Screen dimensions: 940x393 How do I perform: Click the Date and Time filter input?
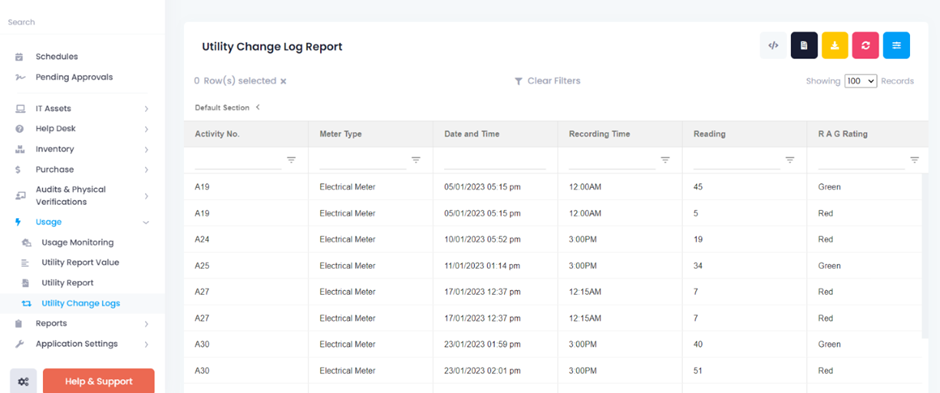495,161
